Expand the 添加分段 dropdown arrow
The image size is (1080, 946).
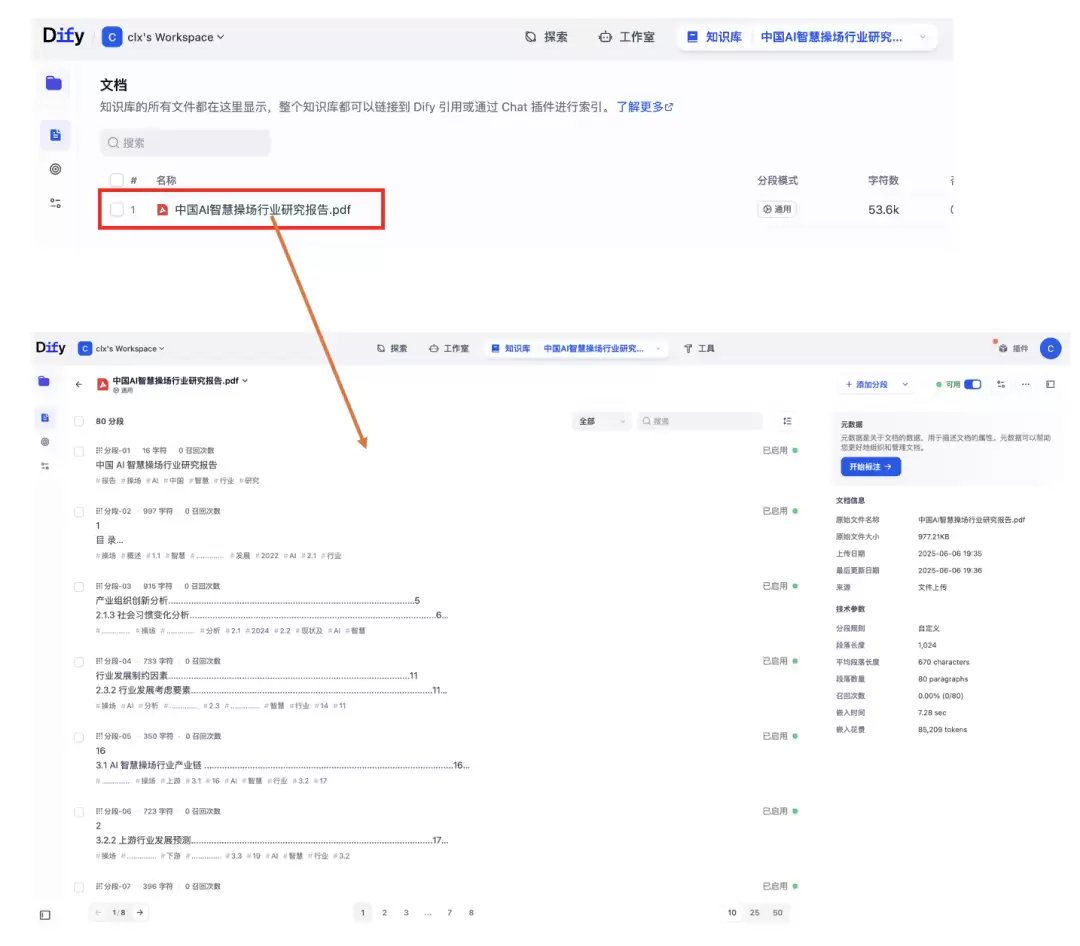[x=905, y=384]
